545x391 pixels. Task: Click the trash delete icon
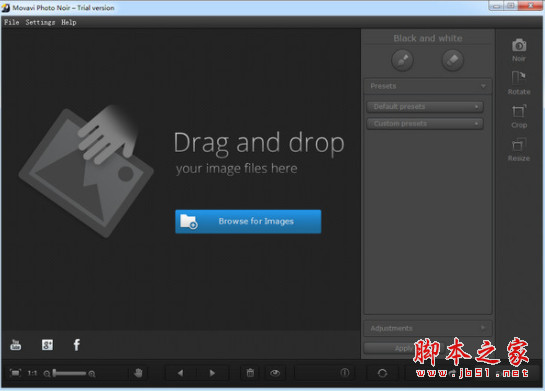[x=250, y=373]
